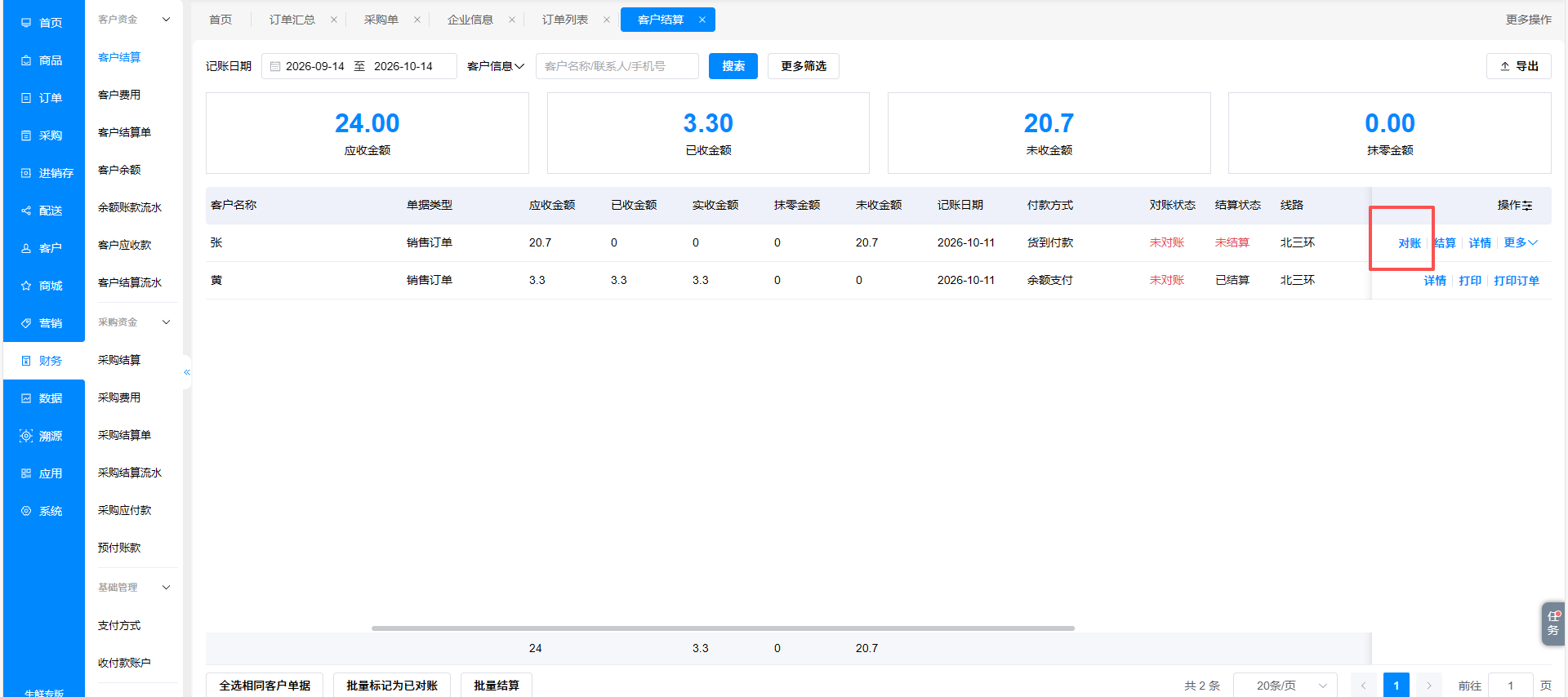Click the 2026-09-14 start date field
Viewport: 1568px width, 697px height.
[315, 66]
